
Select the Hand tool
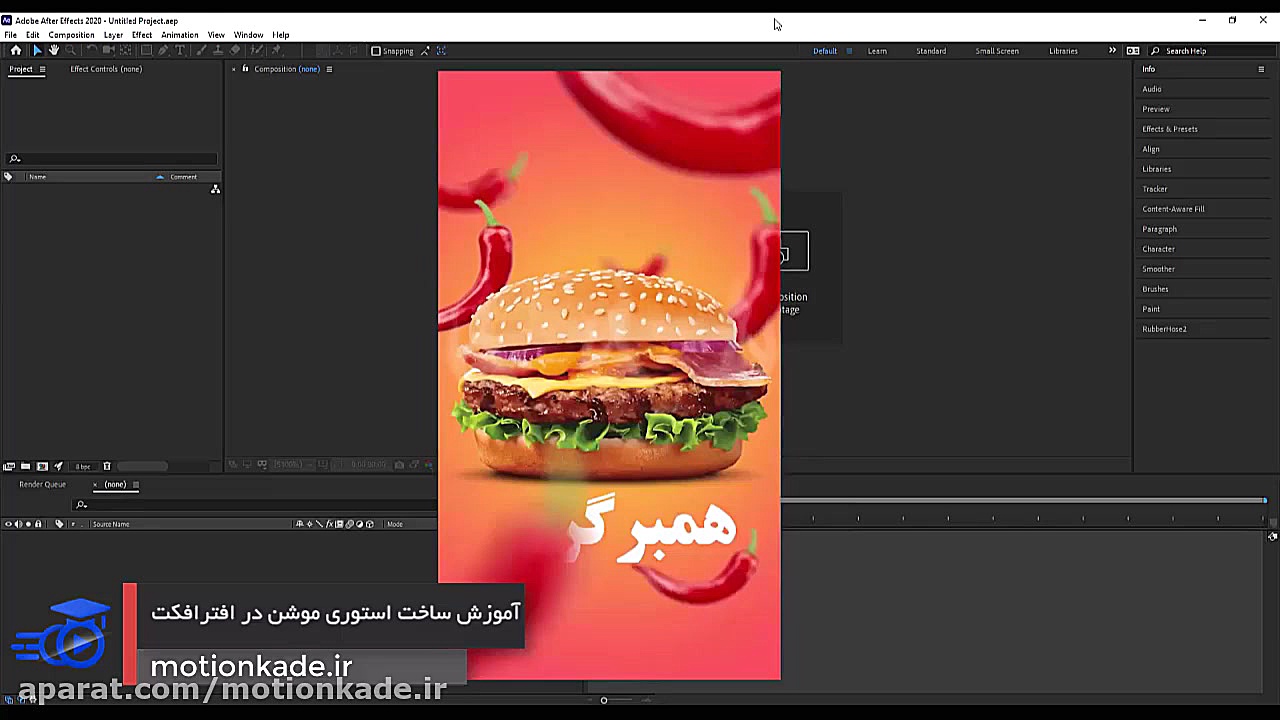click(54, 51)
